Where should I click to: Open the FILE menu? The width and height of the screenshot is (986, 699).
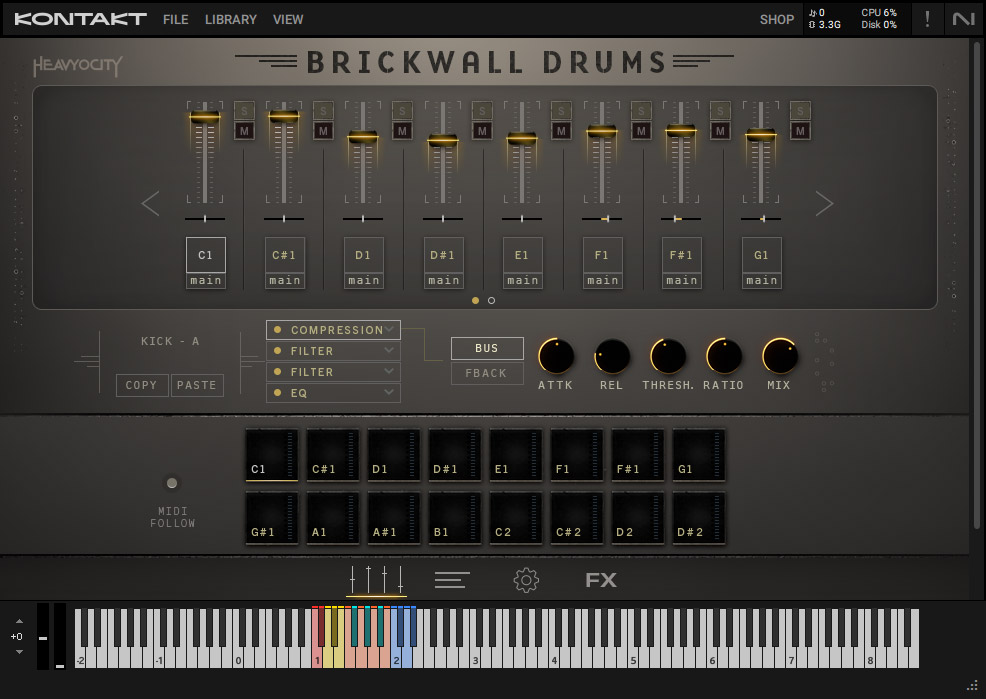click(x=175, y=19)
